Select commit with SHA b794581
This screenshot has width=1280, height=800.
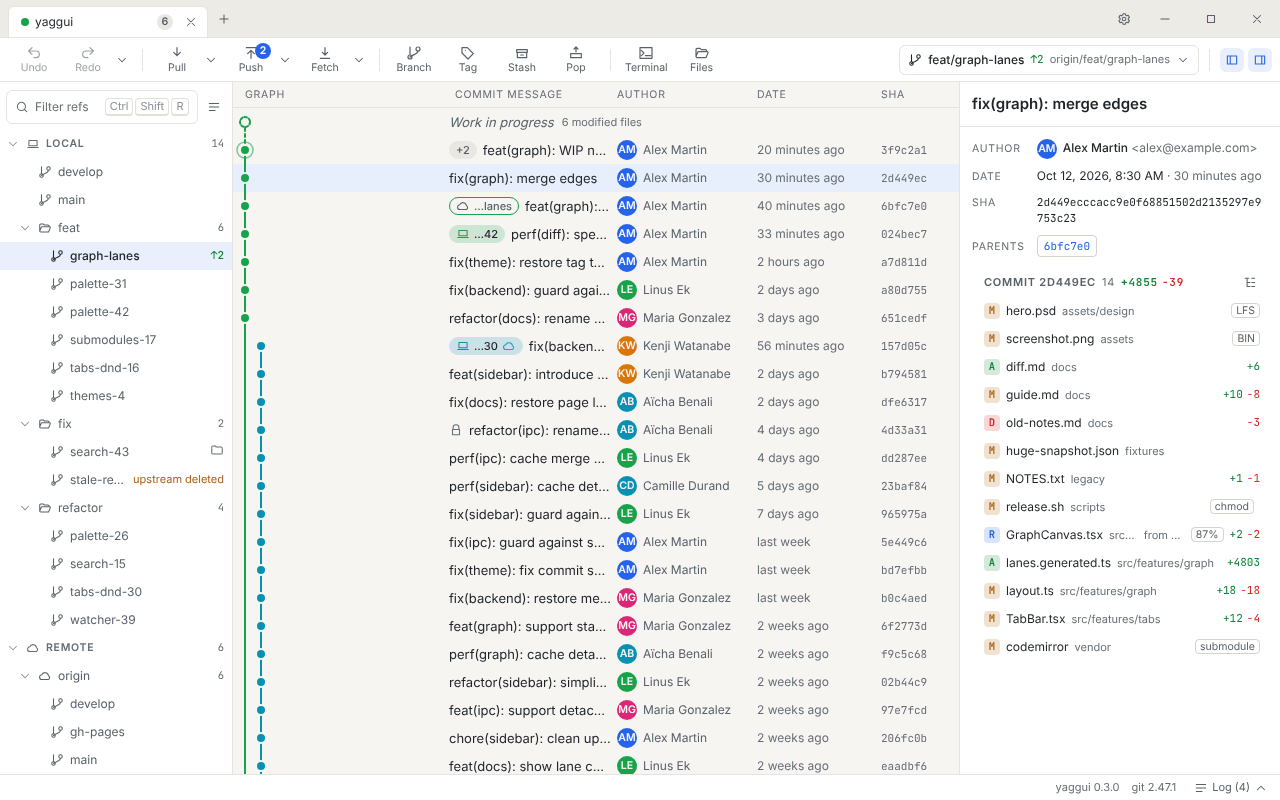click(x=596, y=374)
